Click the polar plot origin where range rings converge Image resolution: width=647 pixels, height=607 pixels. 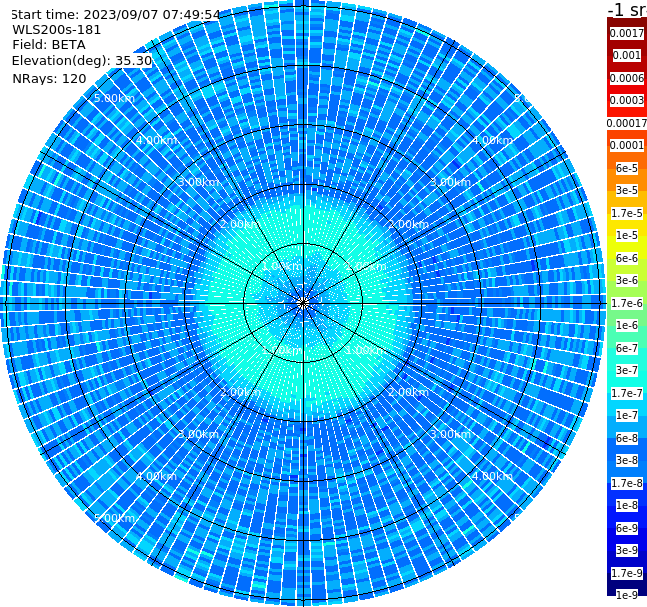(x=303, y=303)
